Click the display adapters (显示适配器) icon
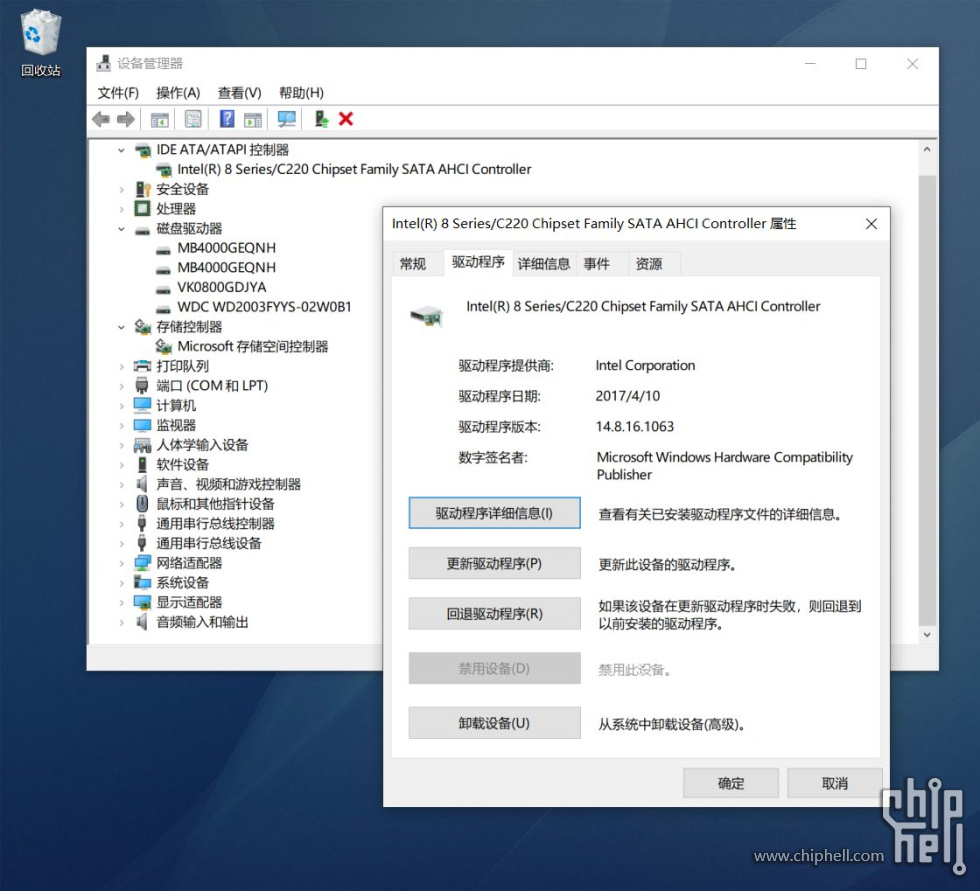 (142, 602)
